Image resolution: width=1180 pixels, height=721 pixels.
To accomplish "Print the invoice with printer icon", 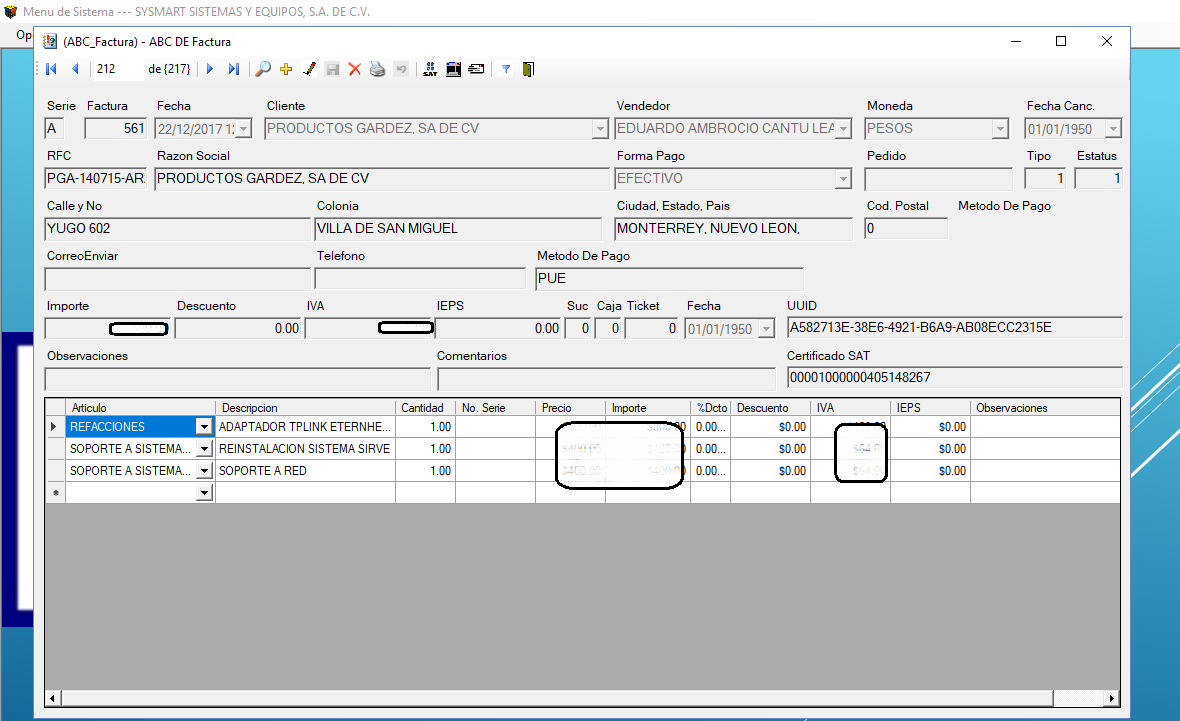I will pyautogui.click(x=378, y=69).
